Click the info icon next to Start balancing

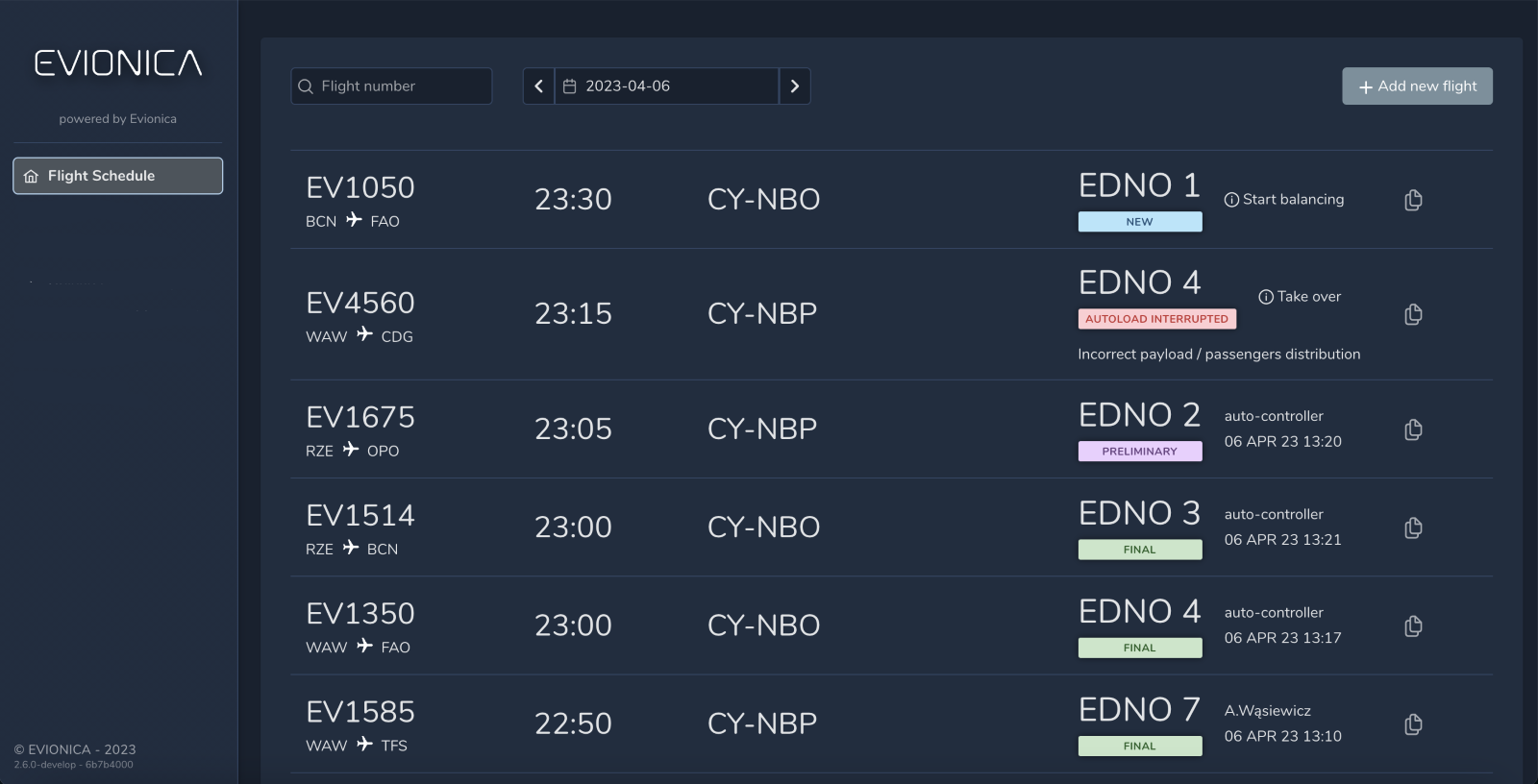(x=1230, y=199)
